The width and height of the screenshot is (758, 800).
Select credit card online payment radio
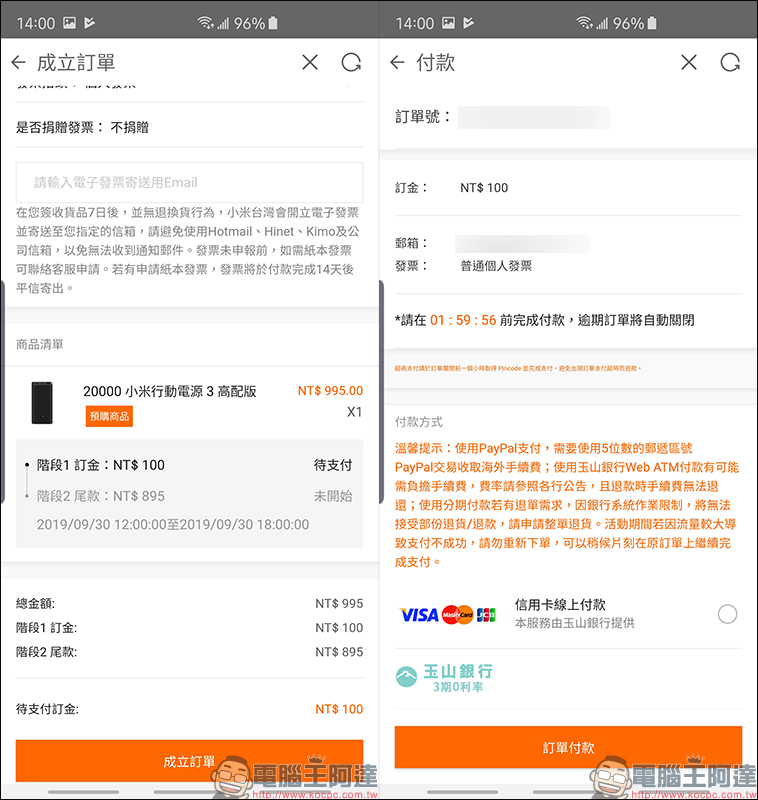727,614
